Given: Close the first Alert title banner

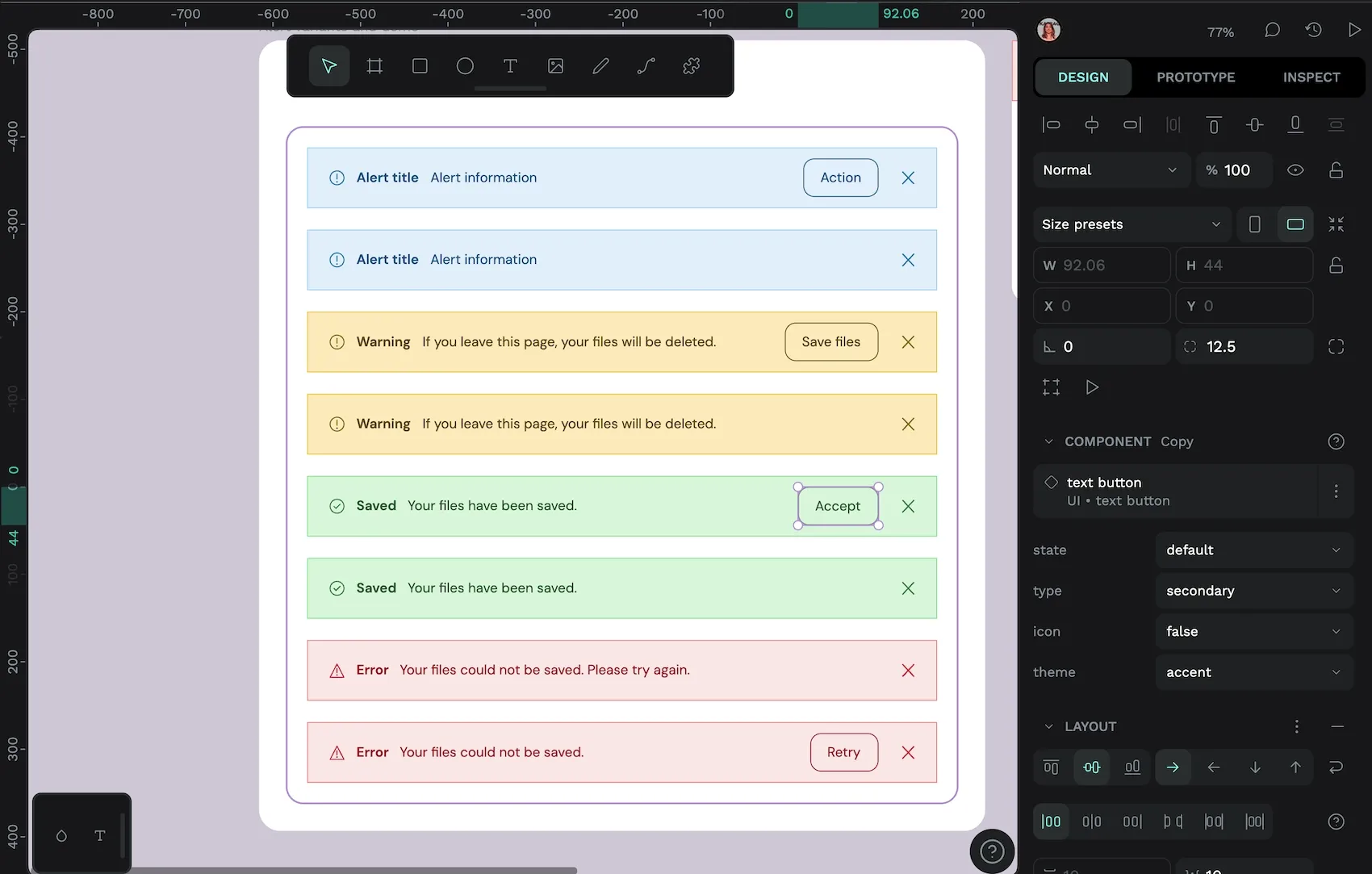Looking at the screenshot, I should (x=908, y=178).
